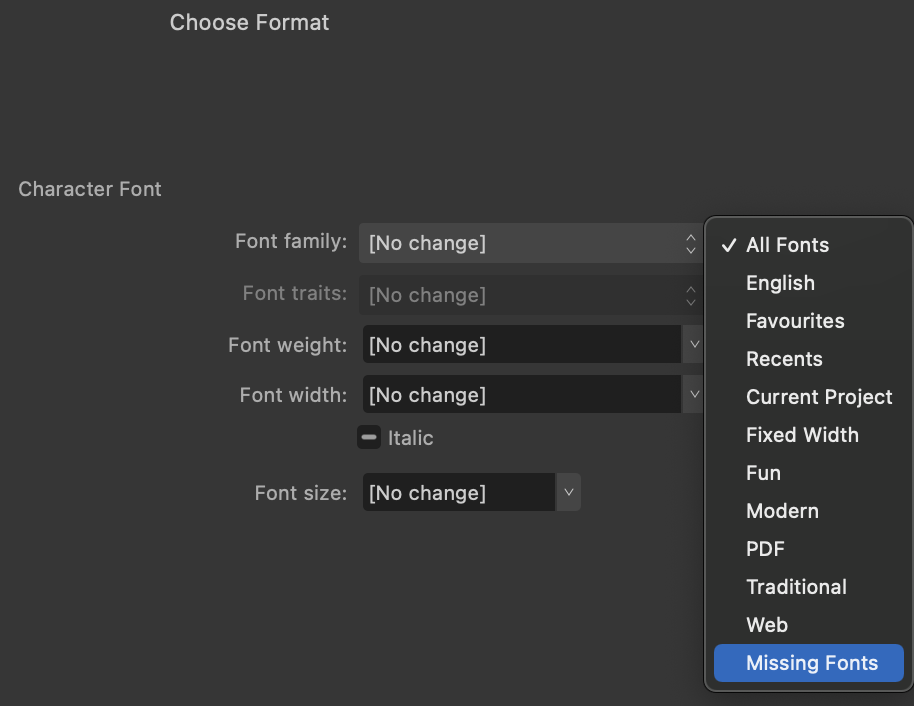This screenshot has width=914, height=706.
Task: Open the Font family dropdown steppers
Action: 690,243
